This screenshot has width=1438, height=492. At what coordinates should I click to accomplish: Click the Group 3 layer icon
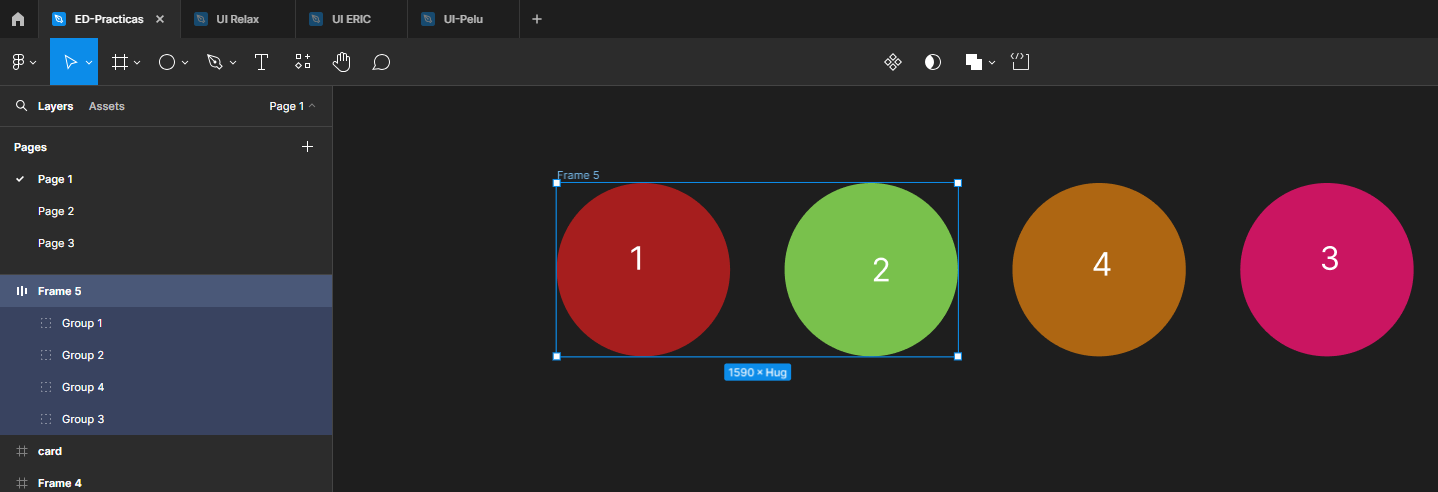(x=46, y=419)
